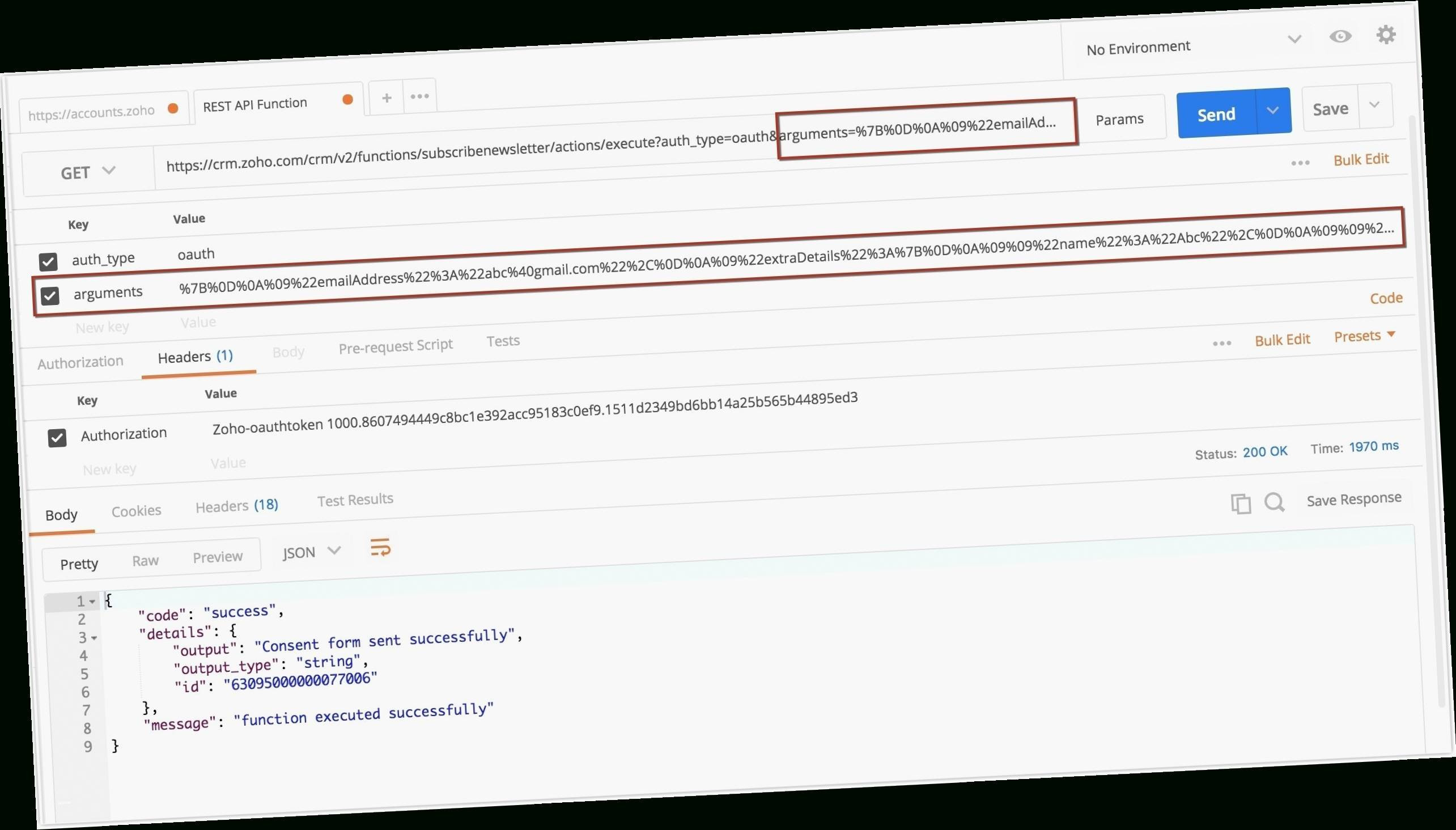Click the Save Response link

1354,498
